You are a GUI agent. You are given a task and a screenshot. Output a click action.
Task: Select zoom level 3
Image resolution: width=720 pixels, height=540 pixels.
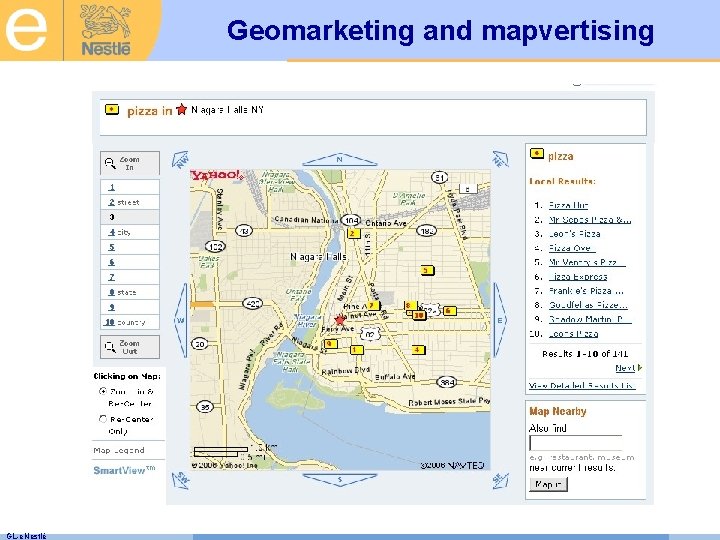pyautogui.click(x=130, y=217)
